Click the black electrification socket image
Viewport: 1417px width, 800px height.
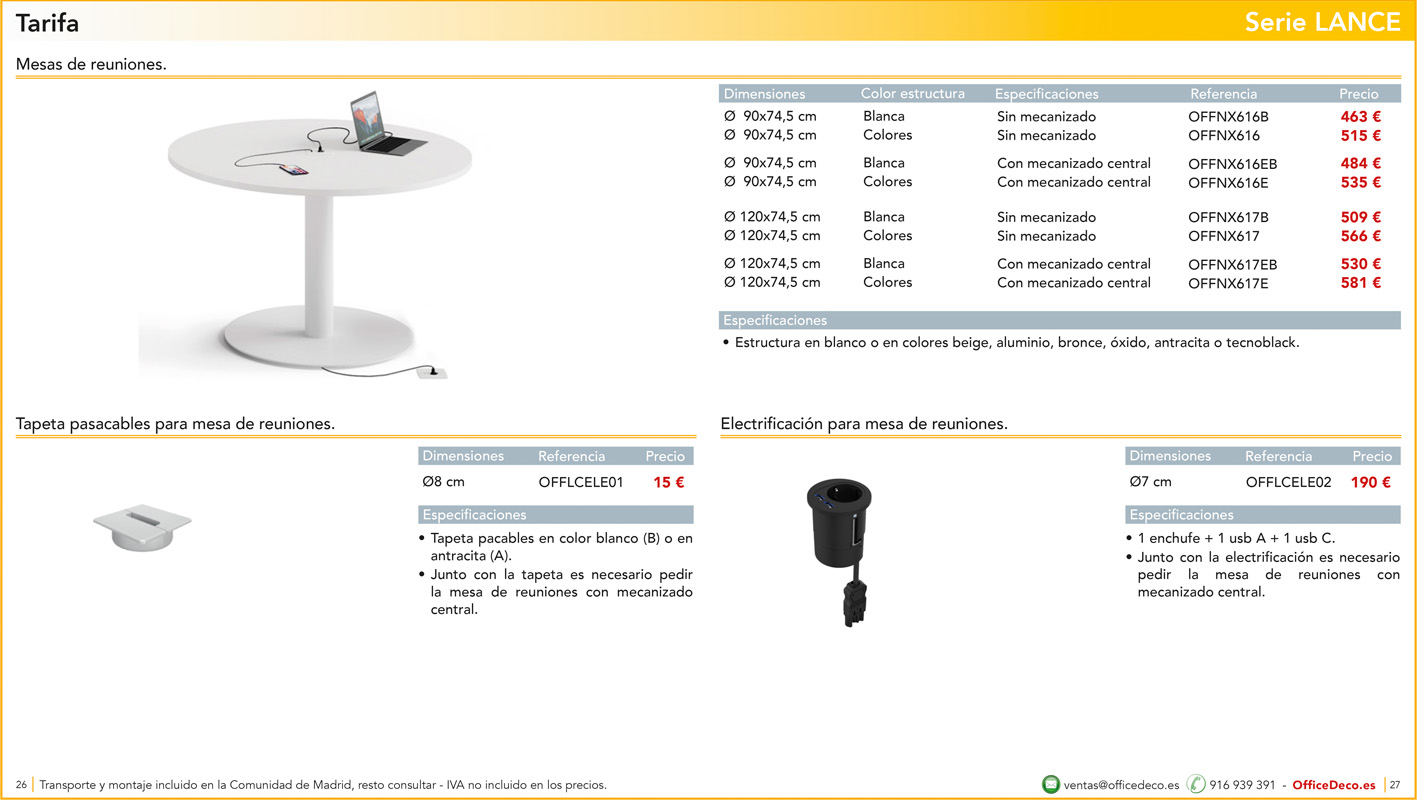[839, 551]
